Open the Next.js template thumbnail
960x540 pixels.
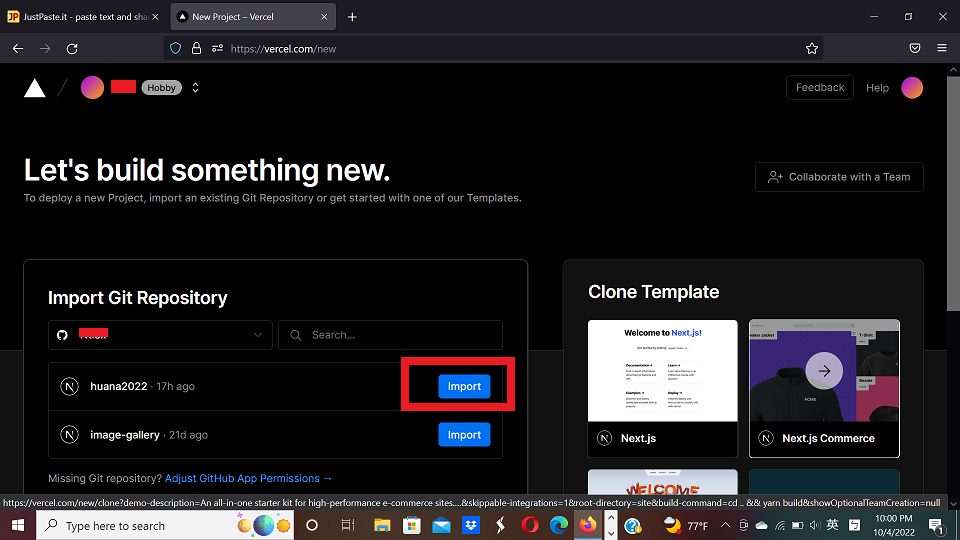pos(662,370)
